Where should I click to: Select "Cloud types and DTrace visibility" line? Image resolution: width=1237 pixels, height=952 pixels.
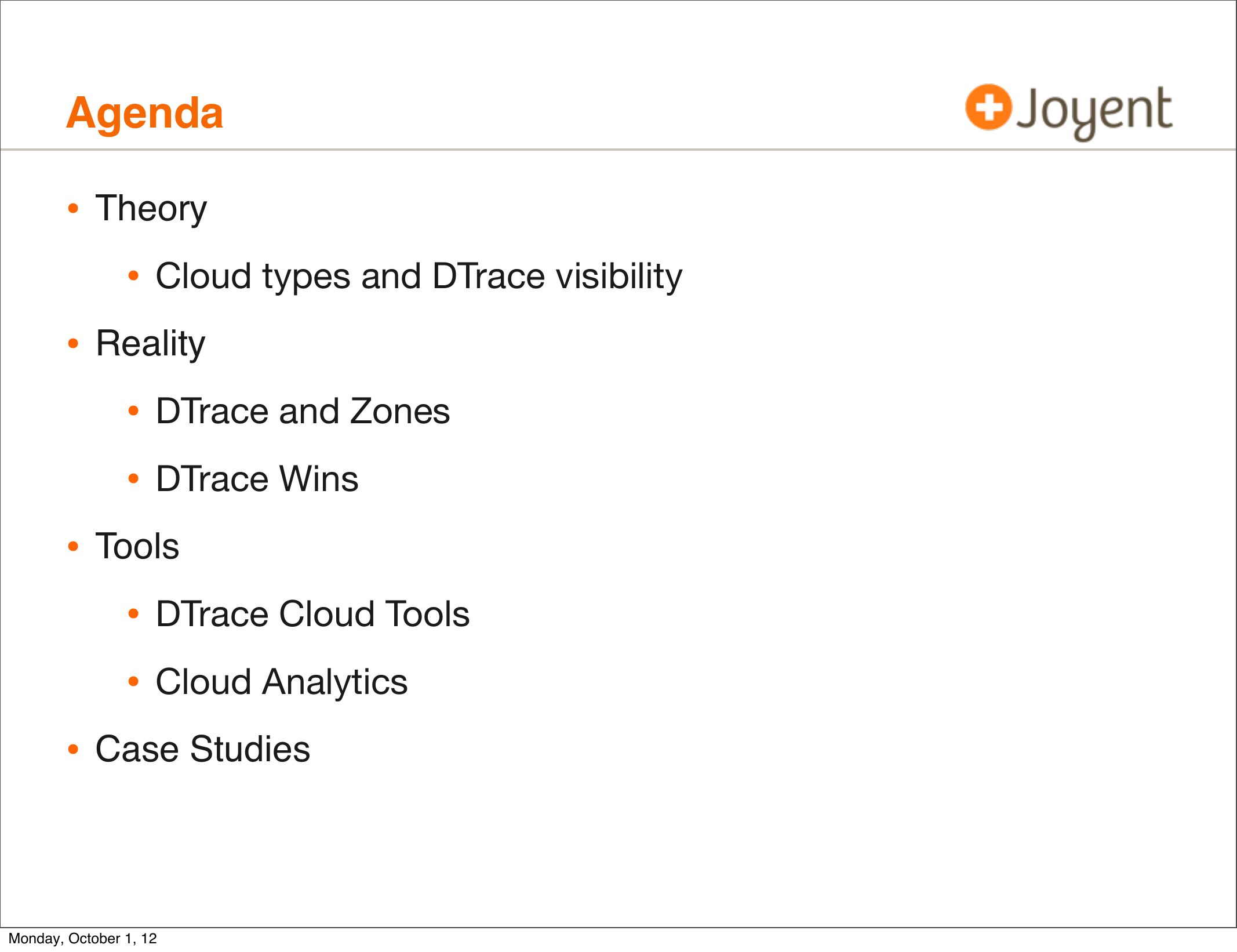point(419,276)
